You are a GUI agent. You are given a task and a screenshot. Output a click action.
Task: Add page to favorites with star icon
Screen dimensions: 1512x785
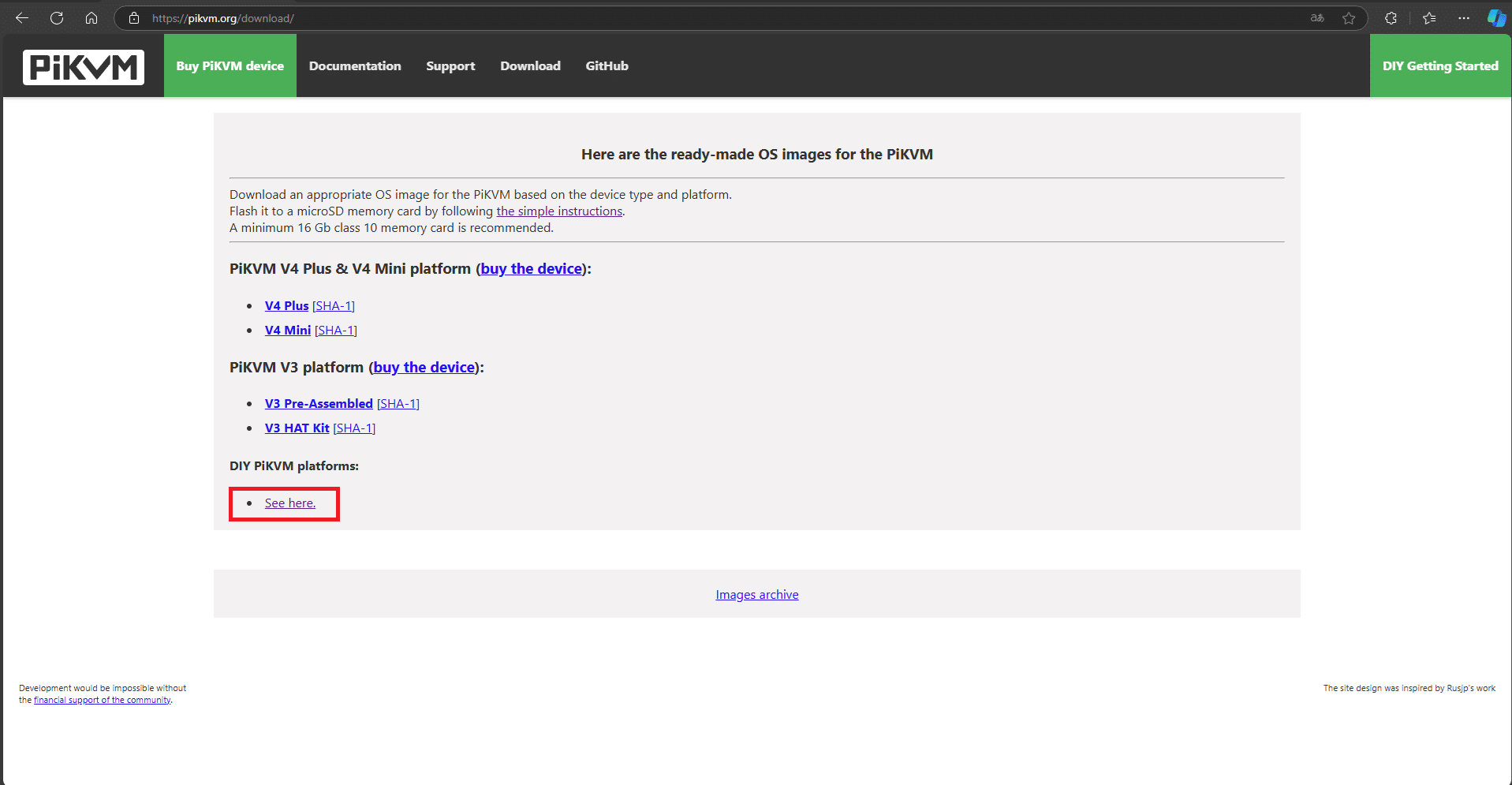click(1349, 18)
